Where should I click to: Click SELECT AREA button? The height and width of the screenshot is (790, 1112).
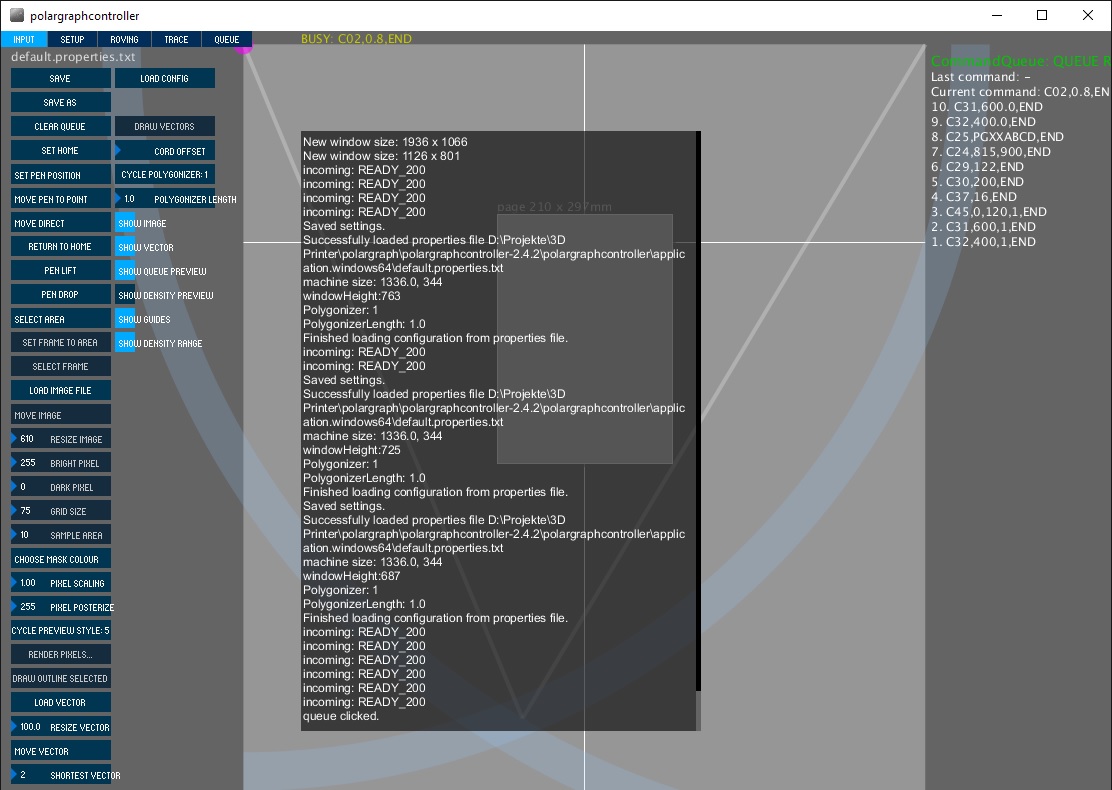tap(60, 319)
